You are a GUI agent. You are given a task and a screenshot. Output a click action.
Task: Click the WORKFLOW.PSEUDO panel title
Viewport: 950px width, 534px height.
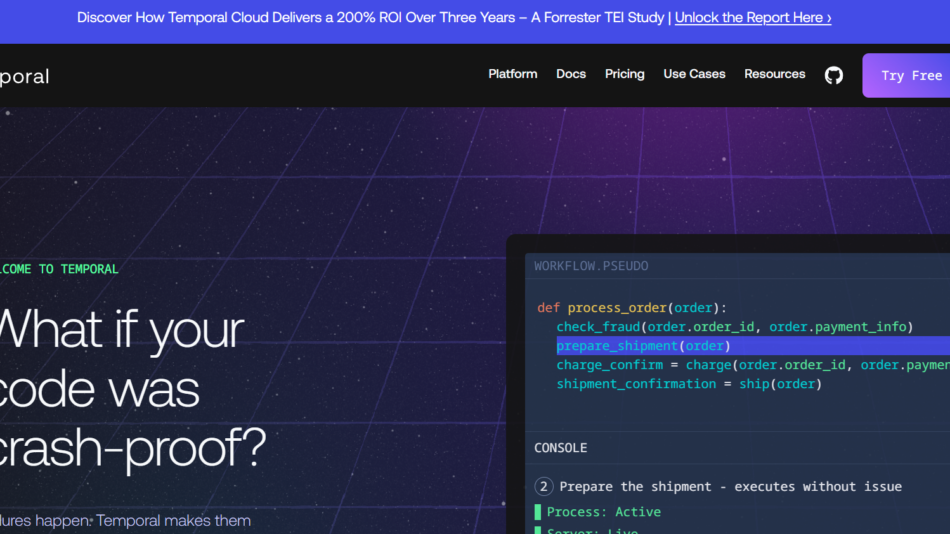pos(591,266)
